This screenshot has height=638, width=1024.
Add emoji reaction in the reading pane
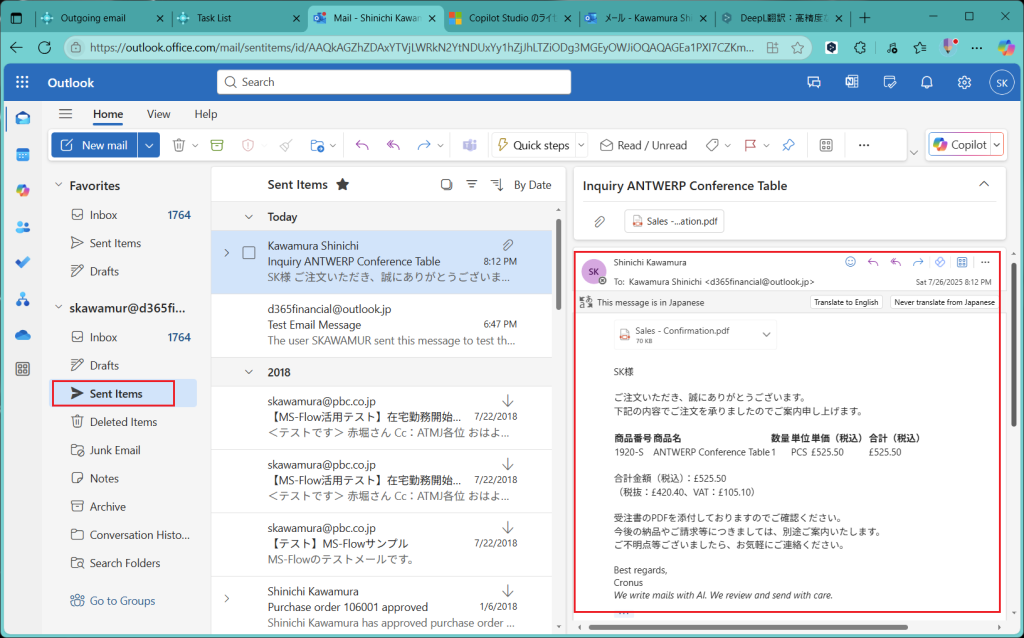click(x=850, y=262)
